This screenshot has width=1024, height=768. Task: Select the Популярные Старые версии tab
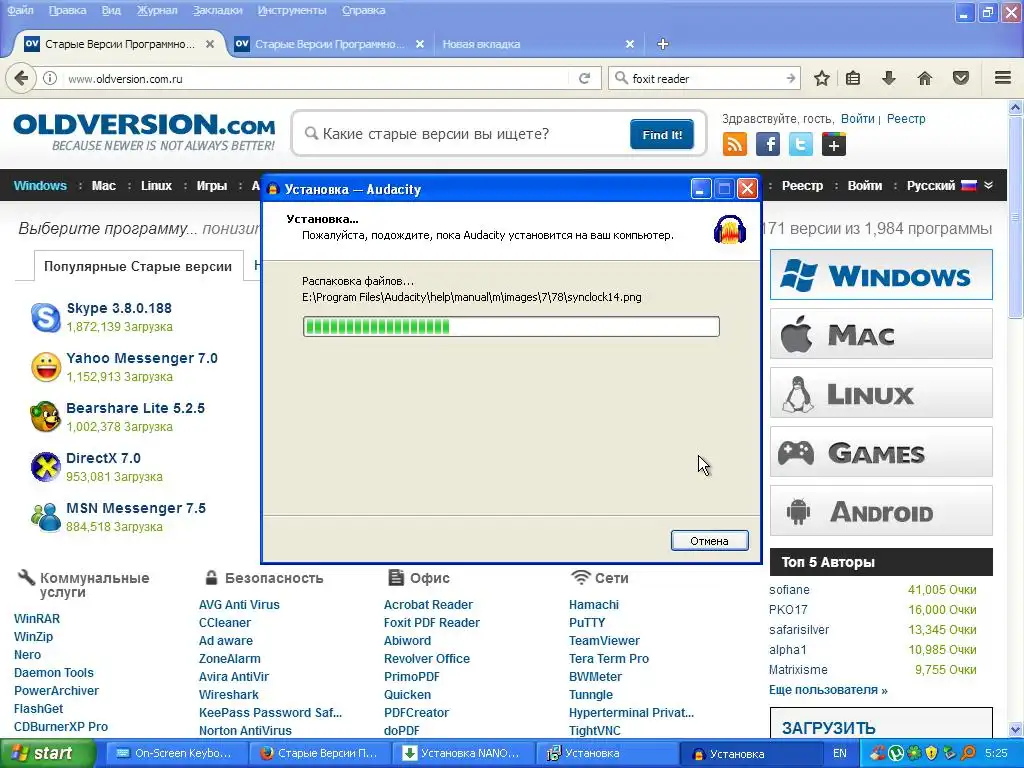click(x=138, y=266)
